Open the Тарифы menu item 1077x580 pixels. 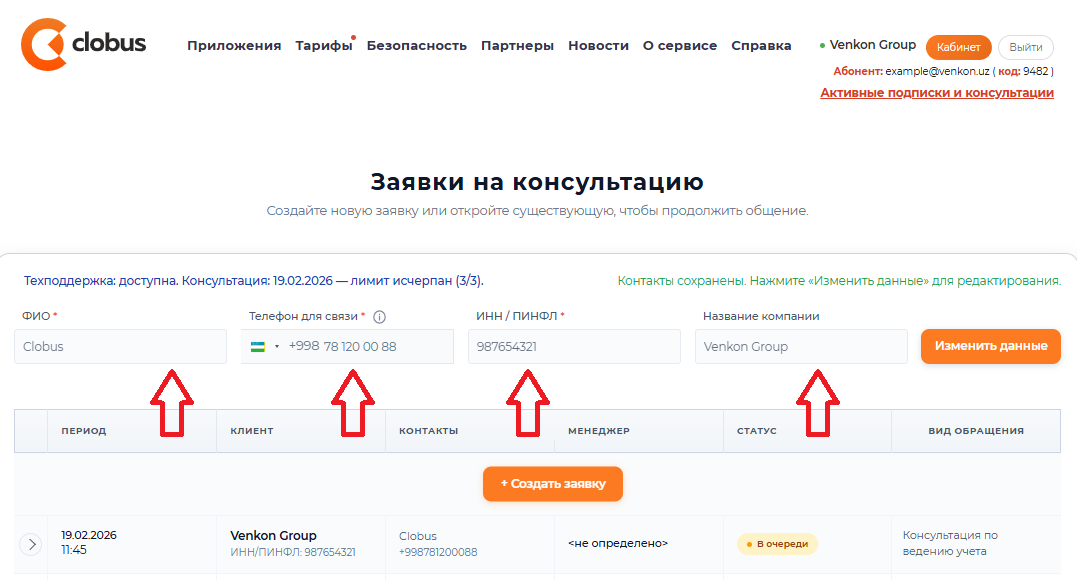(323, 45)
